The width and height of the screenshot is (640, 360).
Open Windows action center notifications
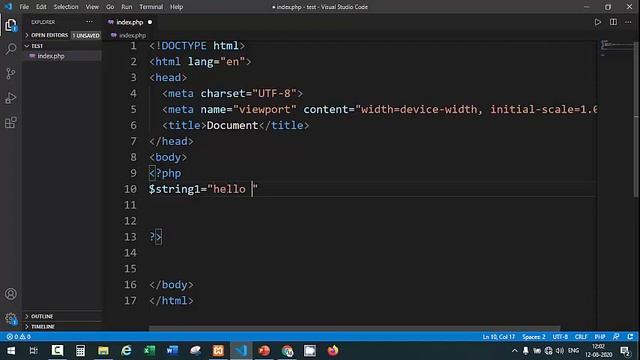click(x=625, y=351)
